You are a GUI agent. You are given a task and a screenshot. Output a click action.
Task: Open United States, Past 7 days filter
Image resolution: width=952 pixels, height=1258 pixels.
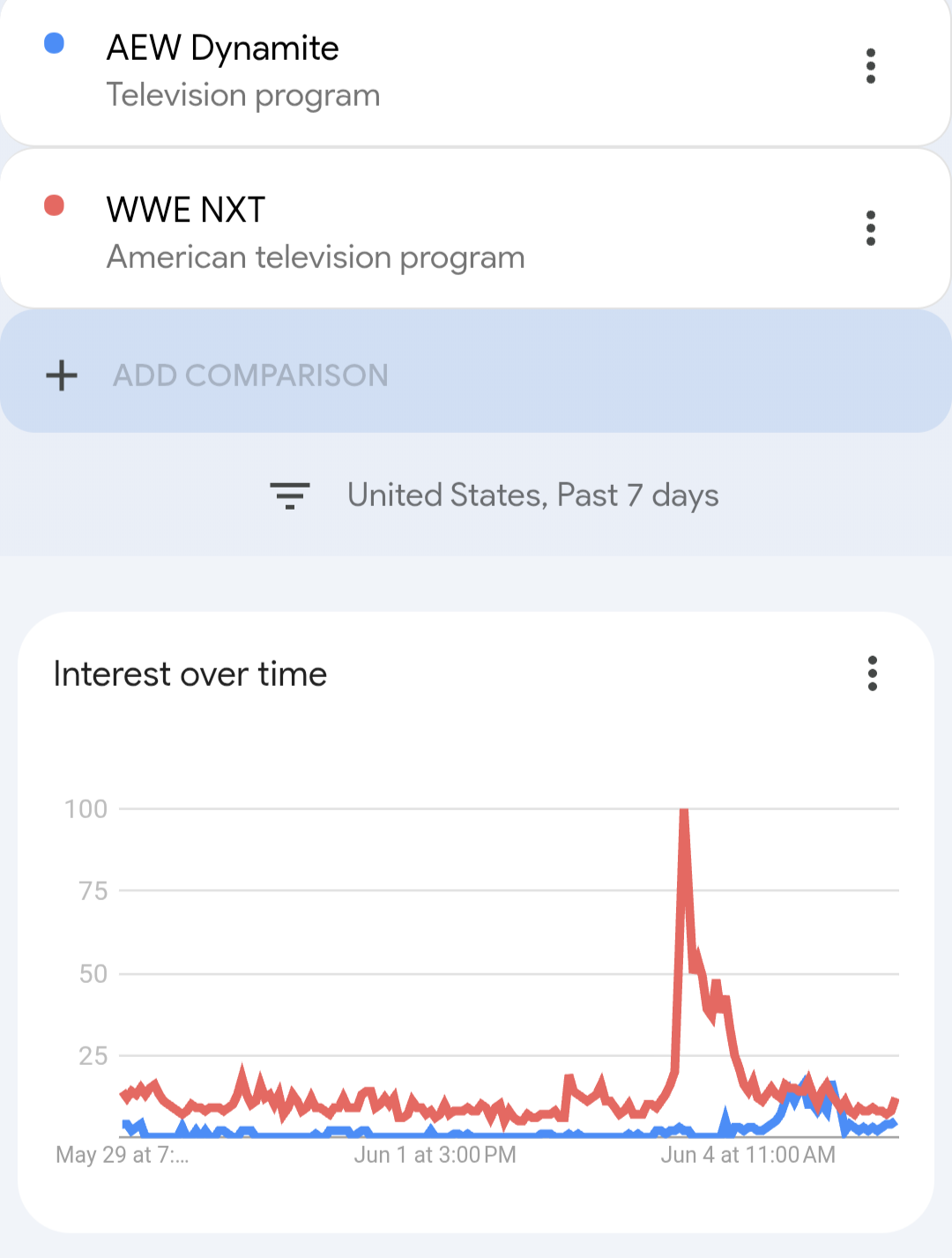coord(532,495)
